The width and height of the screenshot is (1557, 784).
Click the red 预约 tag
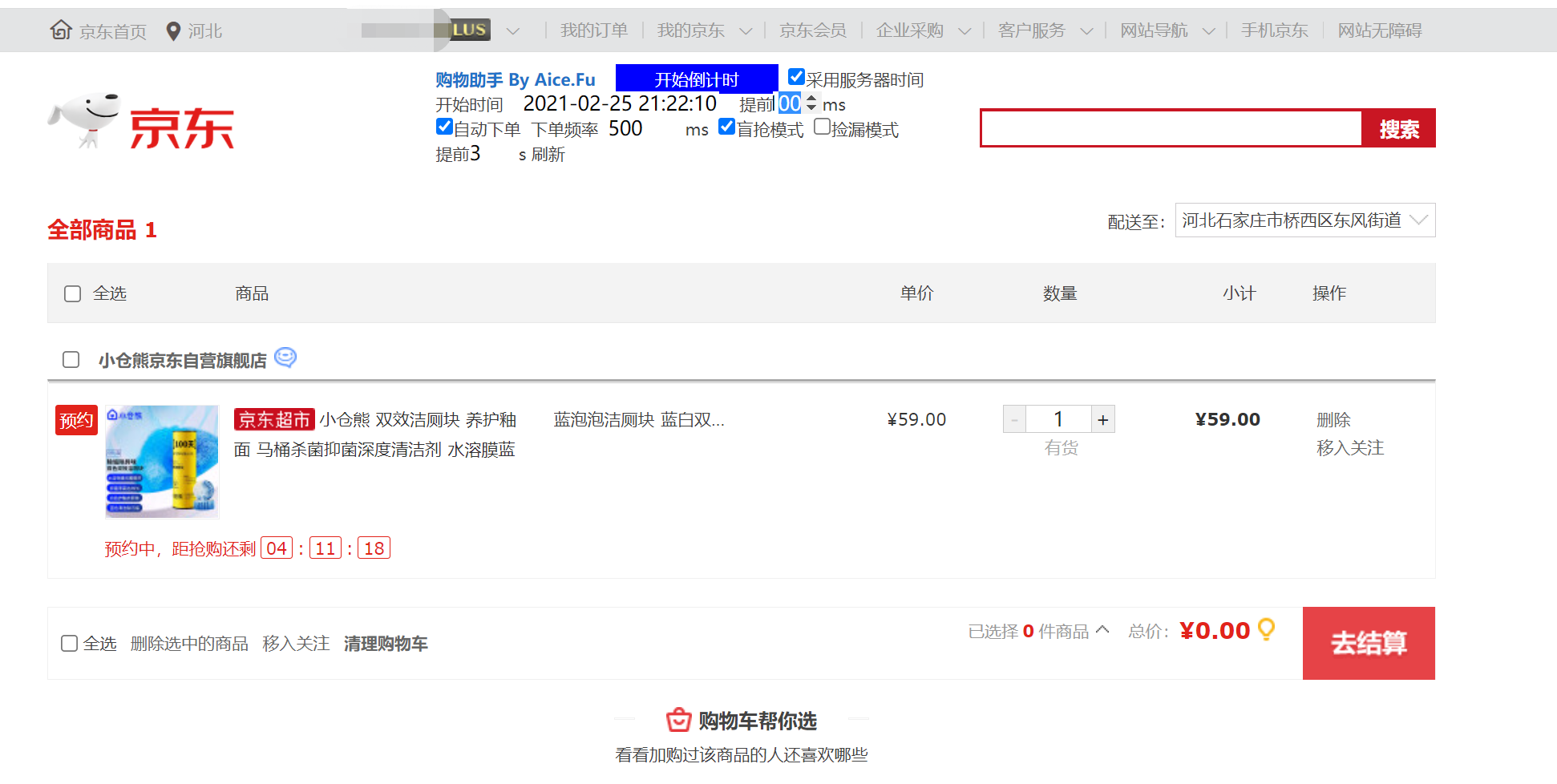coord(76,420)
